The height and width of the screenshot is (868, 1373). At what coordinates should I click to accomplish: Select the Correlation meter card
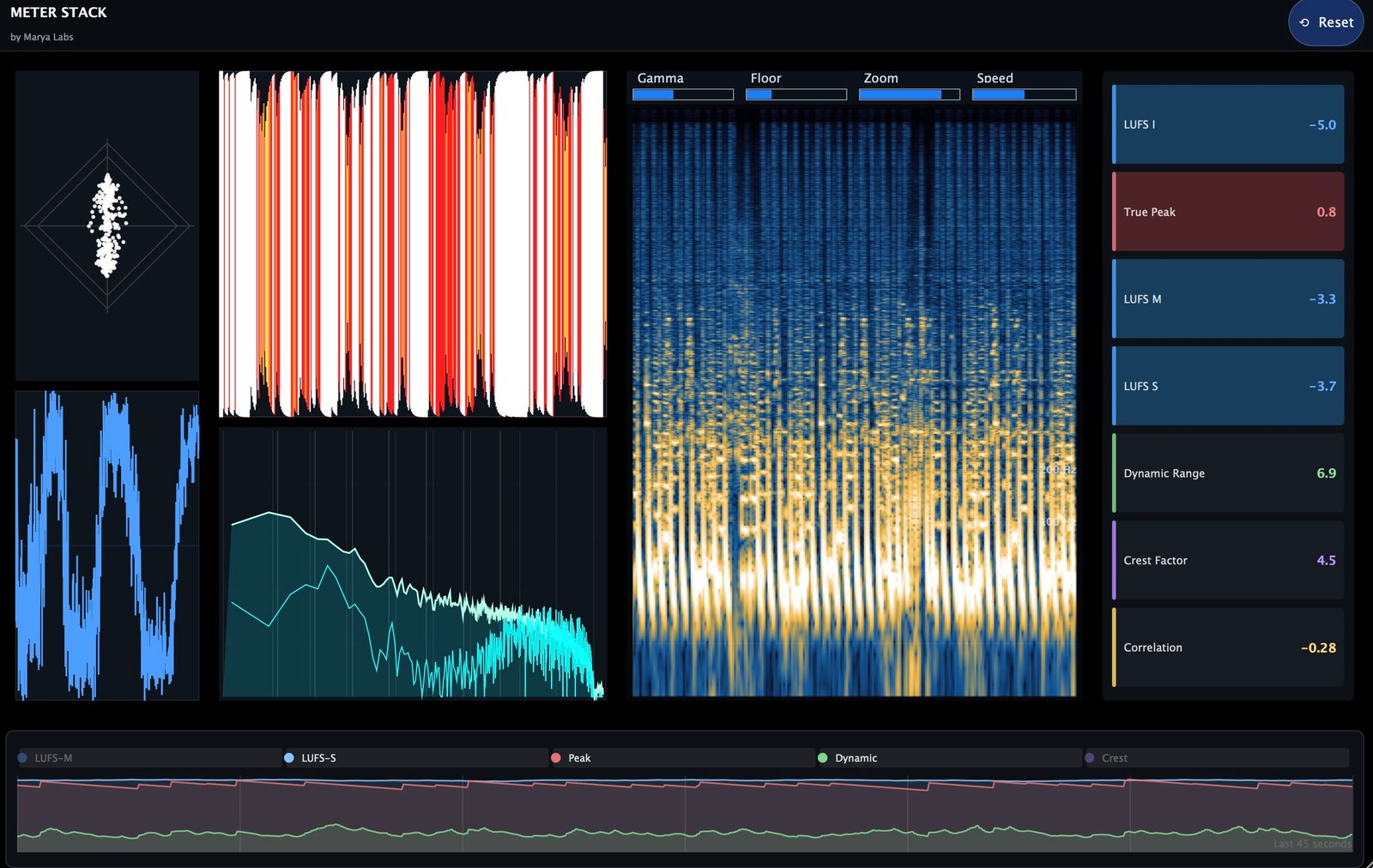pos(1228,648)
